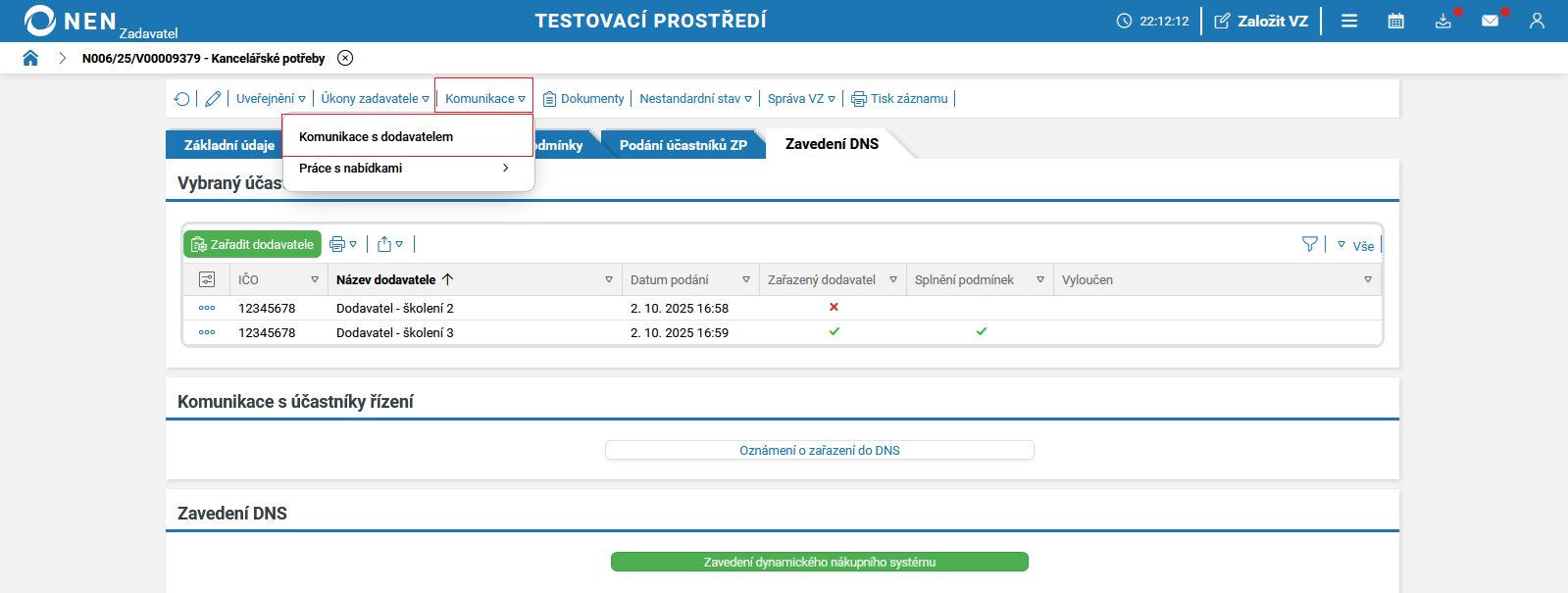Open row actions for Dodavatel - školení 2

pos(207,308)
